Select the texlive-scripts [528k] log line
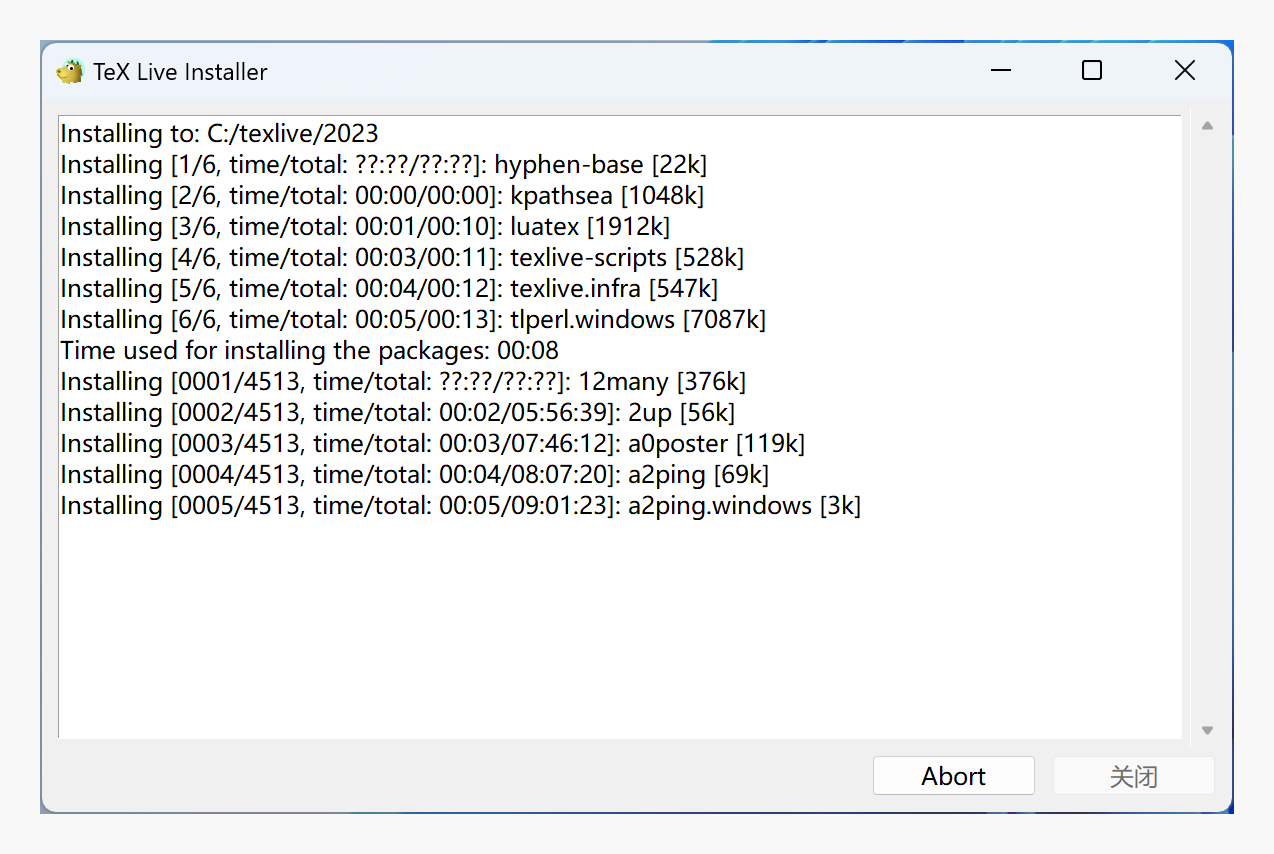Screen dimensions: 1274x854 tap(402, 257)
